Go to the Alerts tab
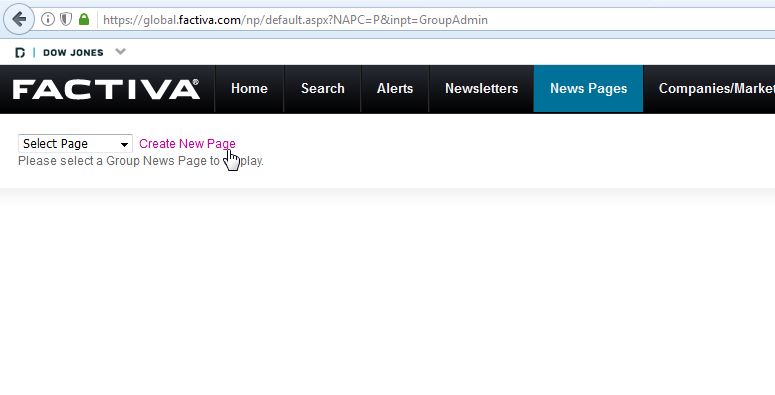Image resolution: width=775 pixels, height=395 pixels. click(395, 88)
